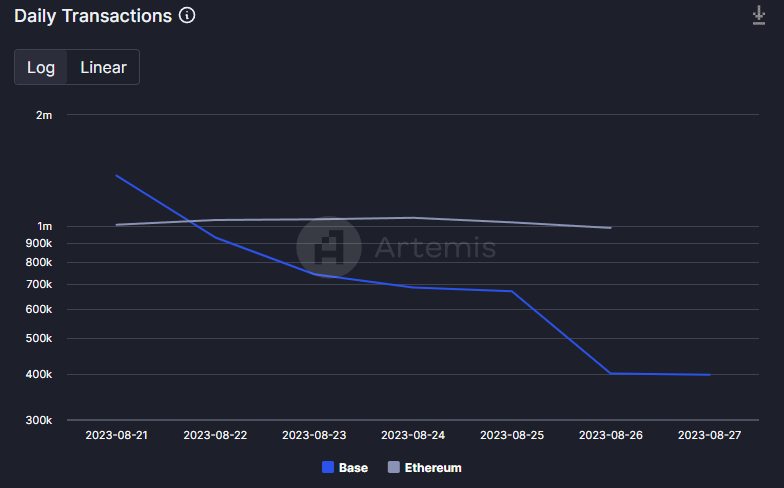Viewport: 784px width, 488px height.
Task: Click the Daily Transactions chart title
Action: pos(93,16)
